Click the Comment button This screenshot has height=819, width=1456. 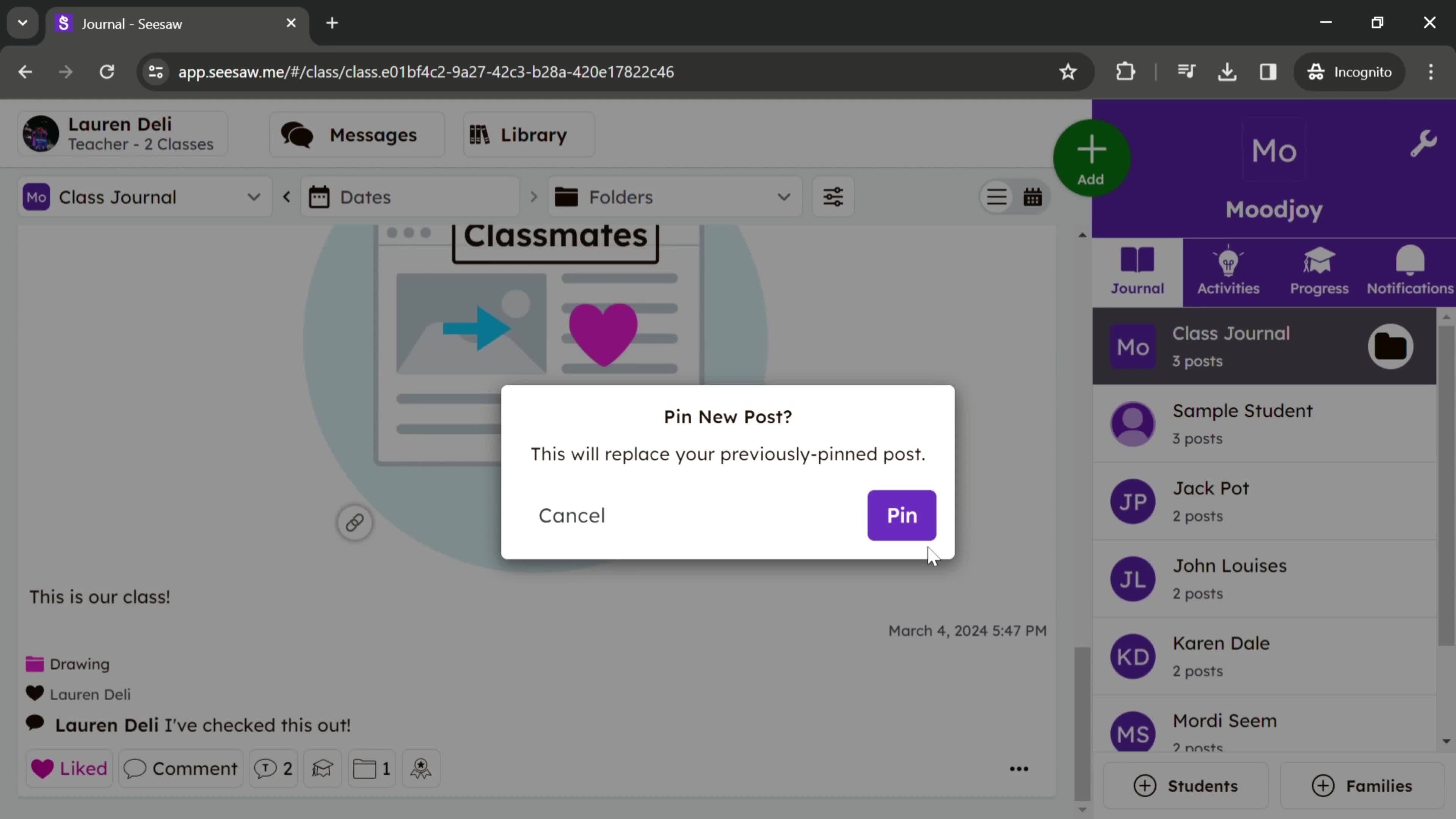point(181,769)
